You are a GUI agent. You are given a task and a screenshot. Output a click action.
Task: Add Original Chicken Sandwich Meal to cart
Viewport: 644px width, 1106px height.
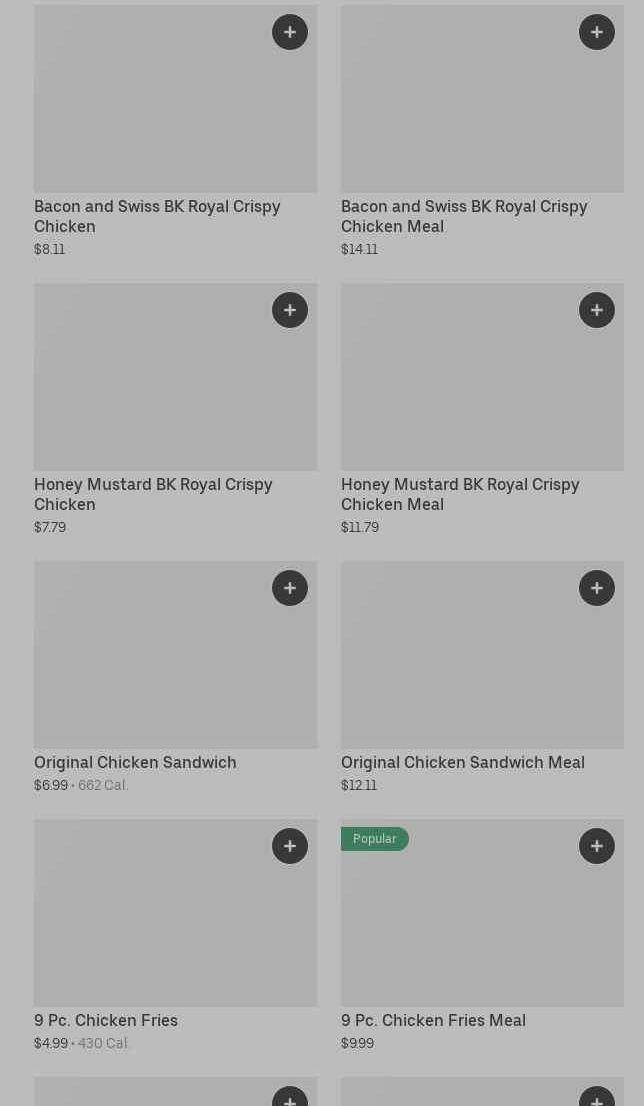(597, 588)
